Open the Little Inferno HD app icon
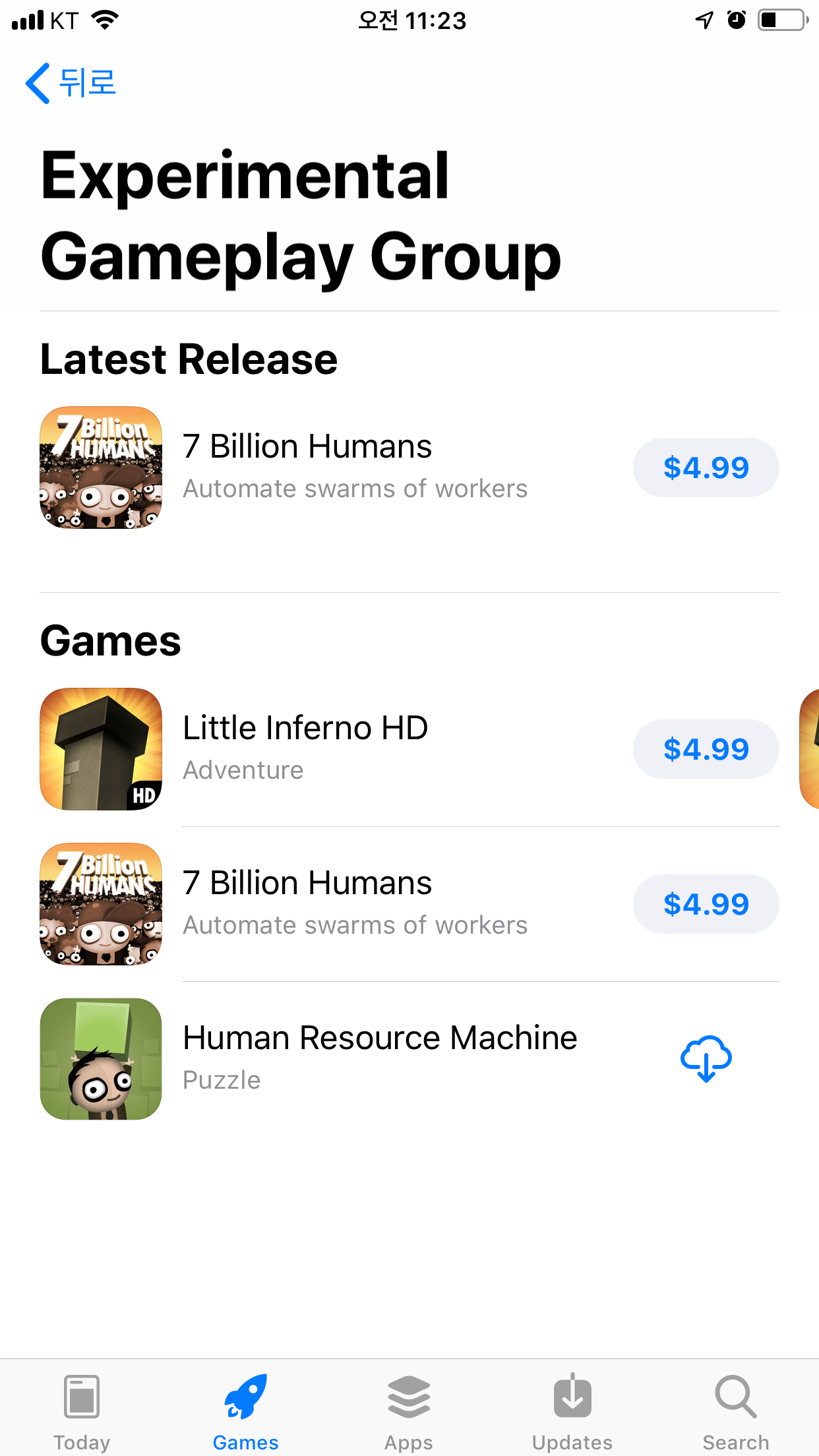Viewport: 819px width, 1456px height. (101, 749)
